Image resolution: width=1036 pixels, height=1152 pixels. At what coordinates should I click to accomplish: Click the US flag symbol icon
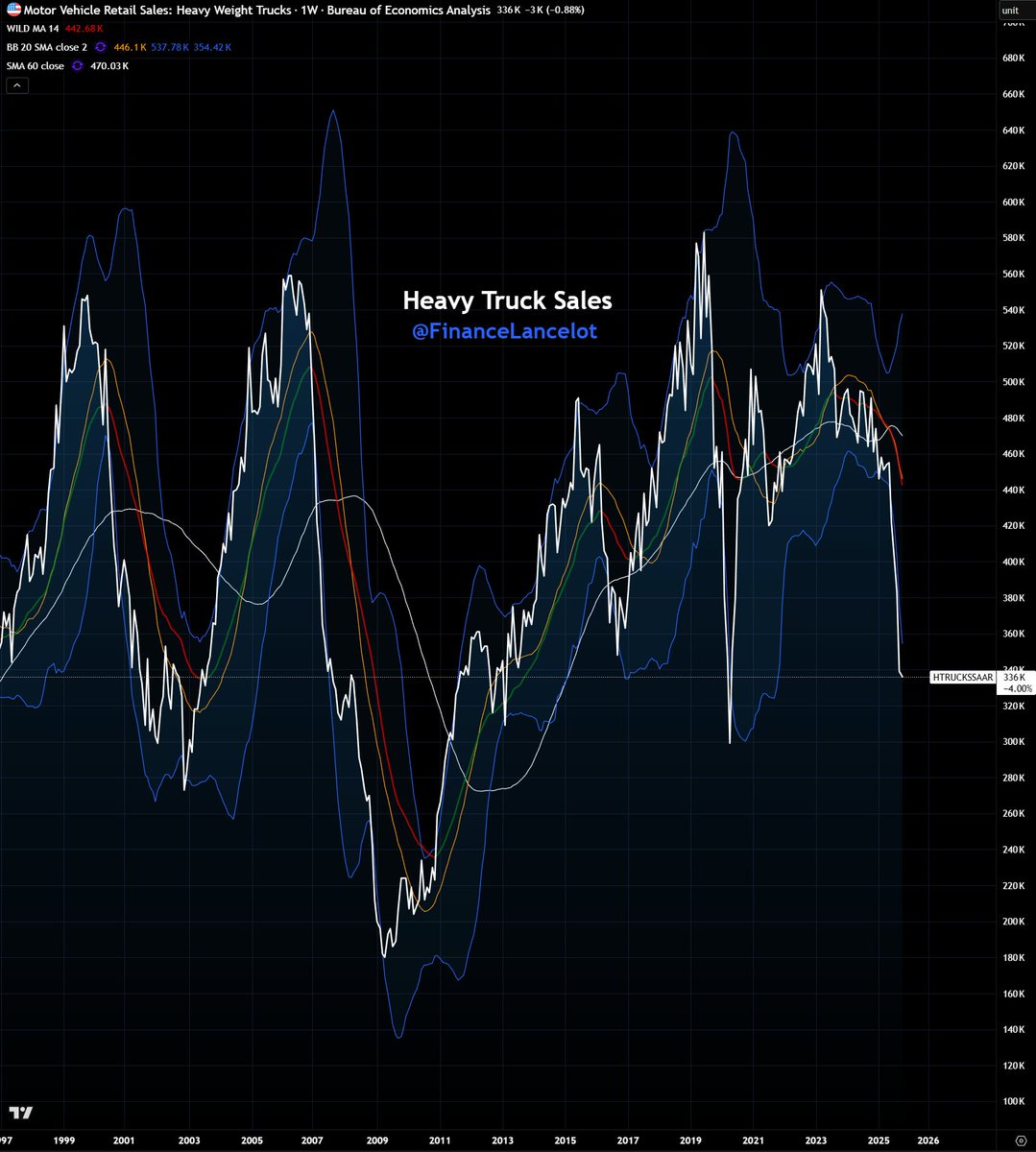[x=12, y=10]
